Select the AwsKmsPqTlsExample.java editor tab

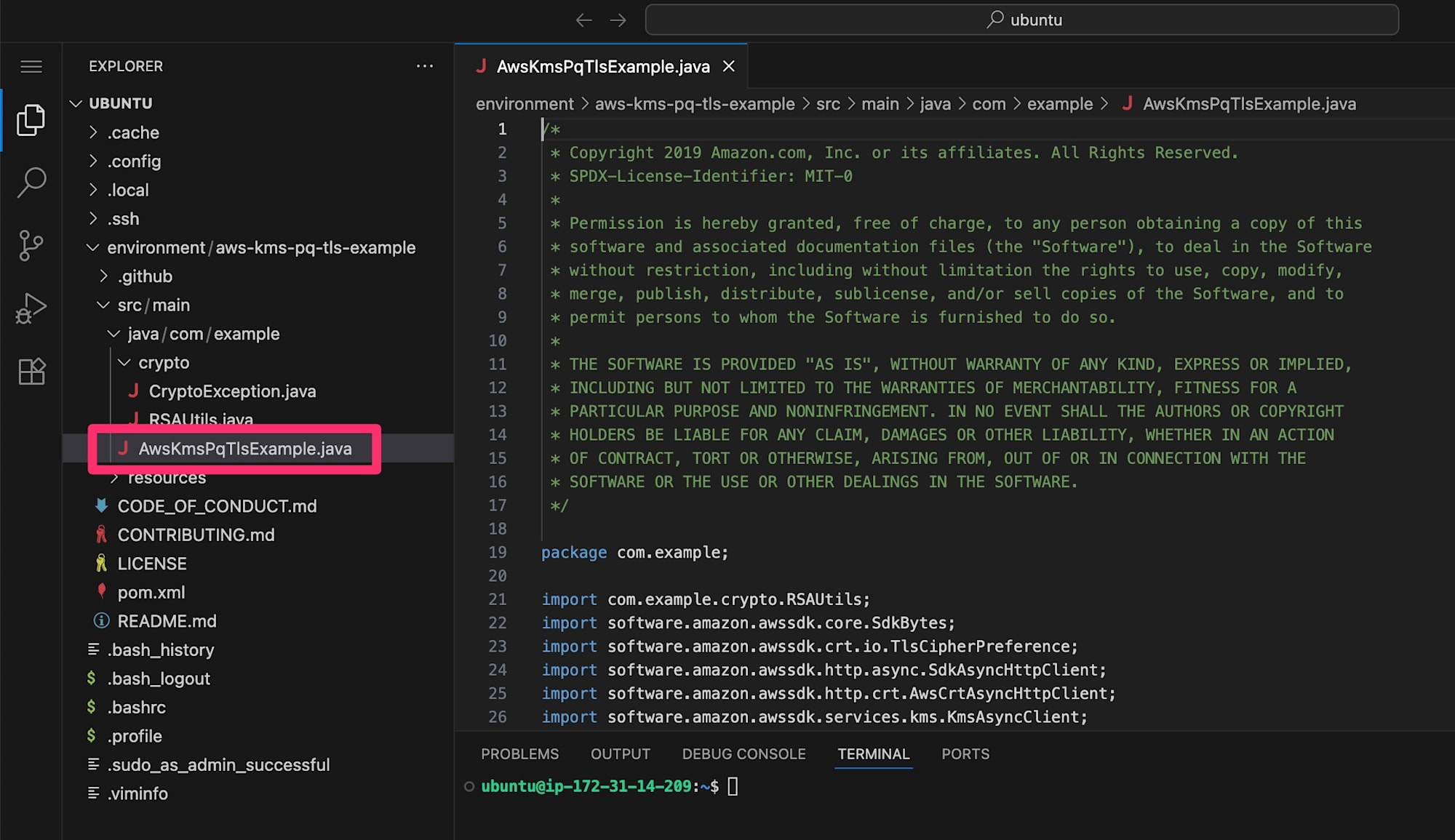[x=602, y=66]
